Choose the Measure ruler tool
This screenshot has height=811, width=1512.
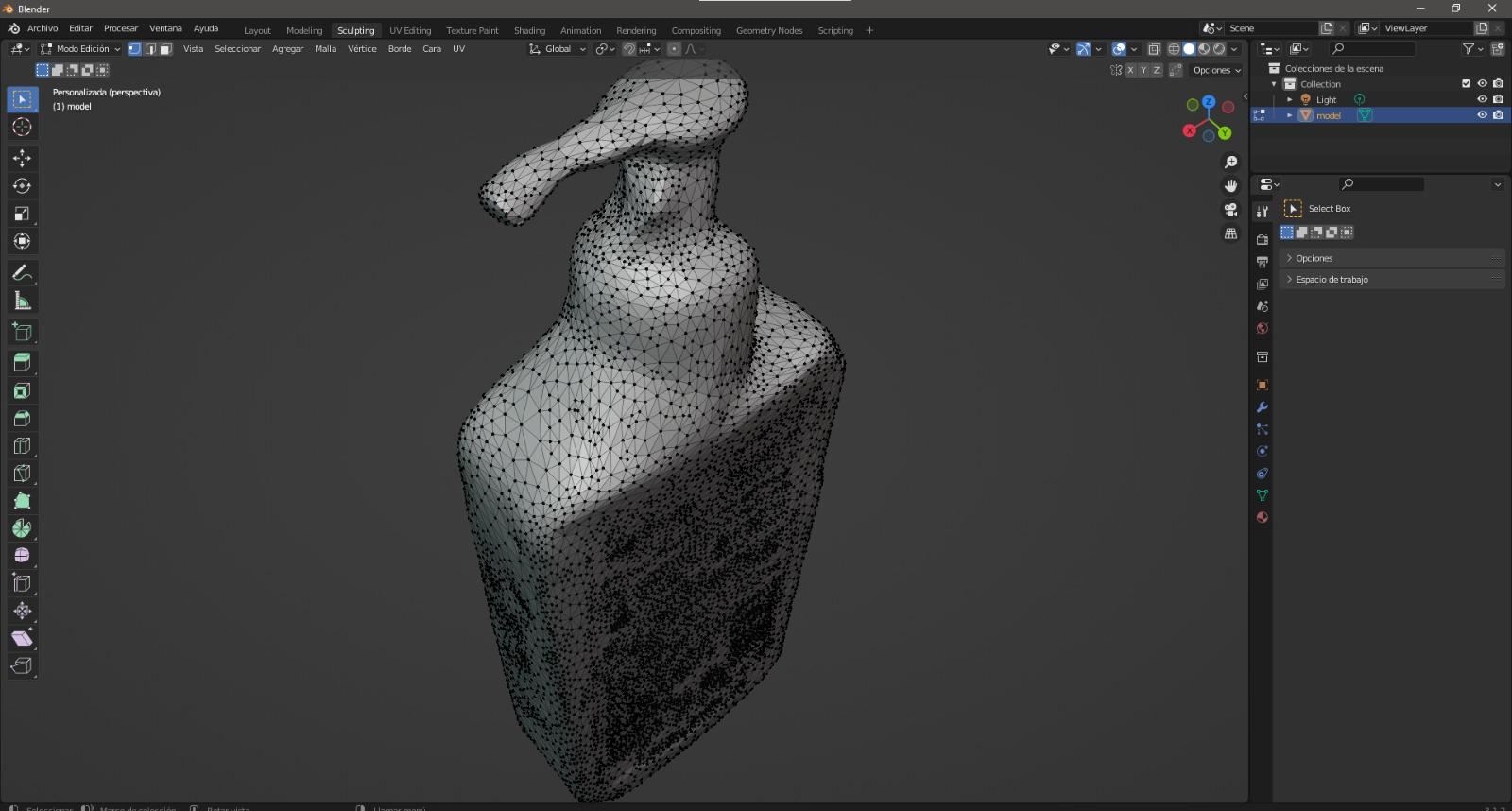coord(22,302)
